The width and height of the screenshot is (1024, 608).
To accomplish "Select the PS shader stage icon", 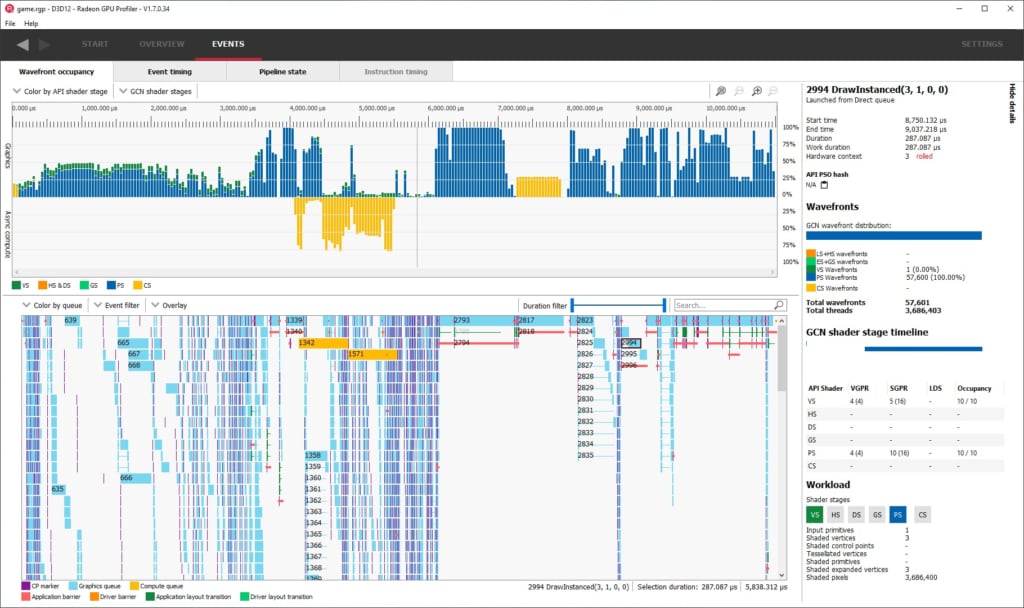I will pyautogui.click(x=897, y=514).
